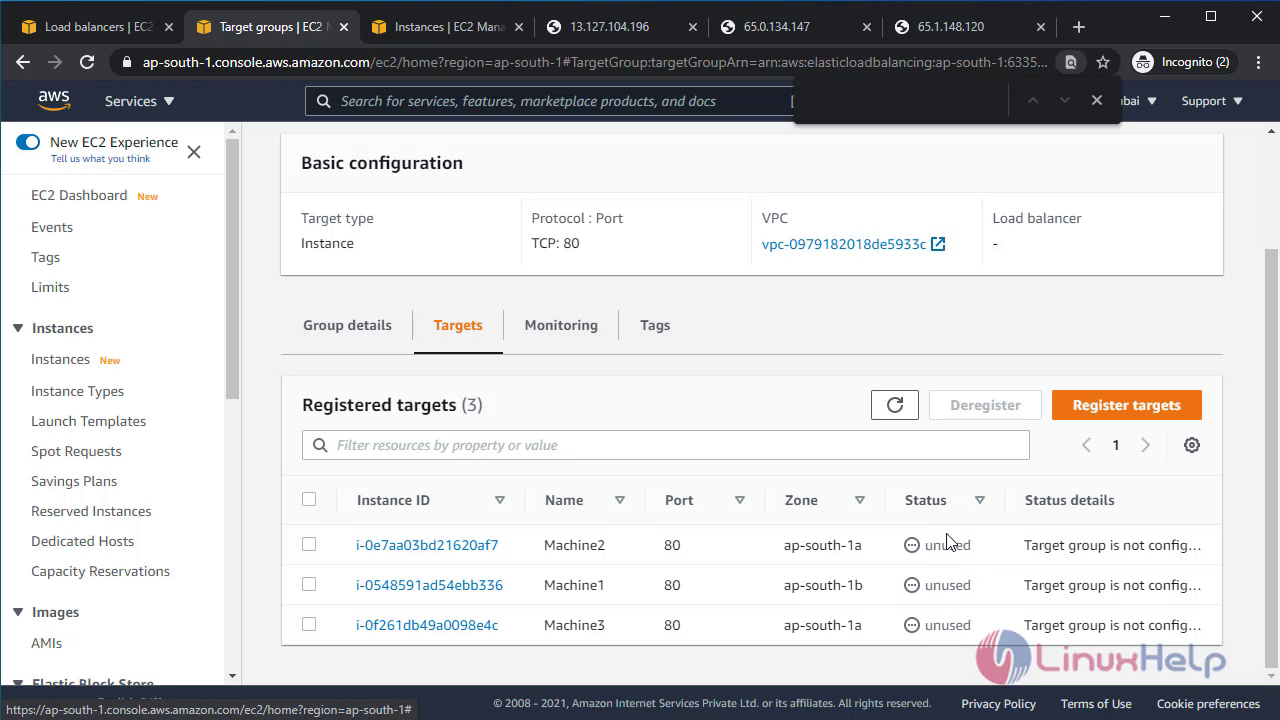Open Launch Templates in sidebar
Image resolution: width=1280 pixels, height=720 pixels.
coord(88,421)
